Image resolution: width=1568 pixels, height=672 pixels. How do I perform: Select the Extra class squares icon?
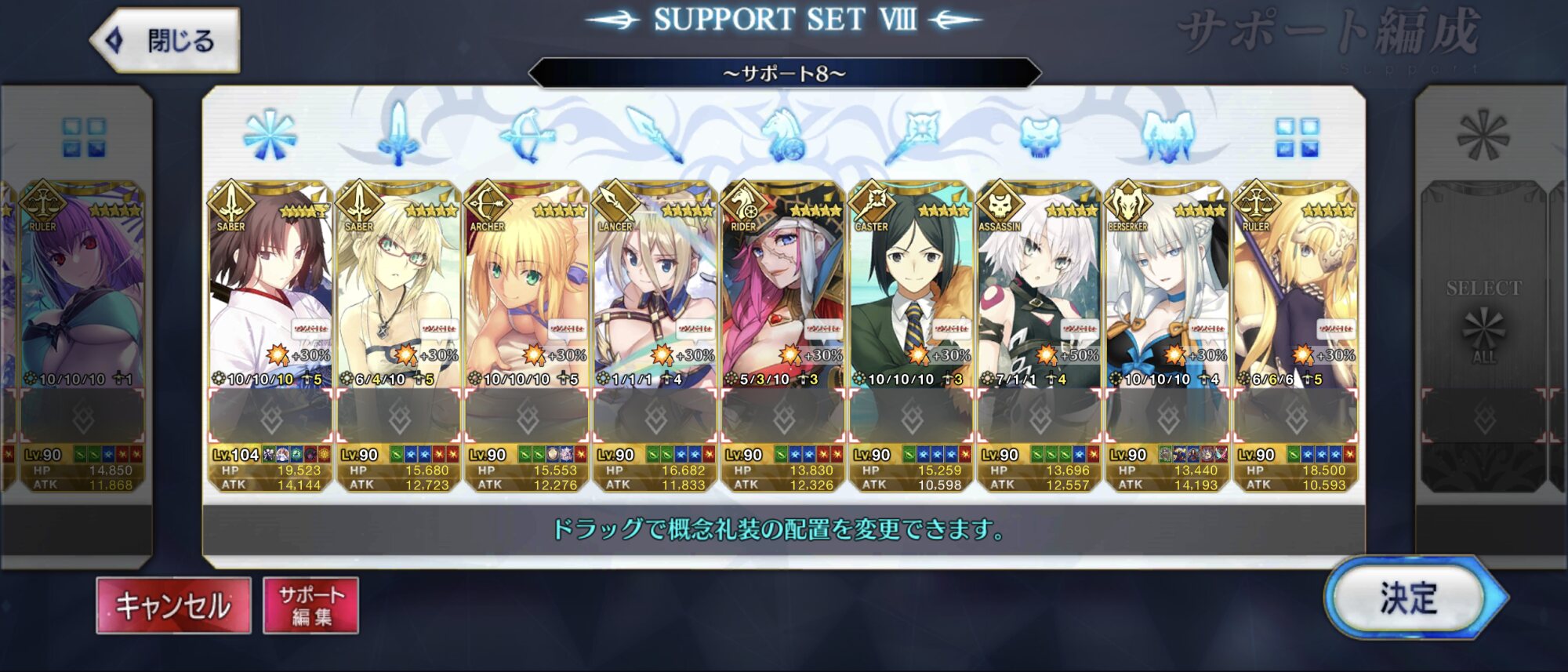[1297, 138]
